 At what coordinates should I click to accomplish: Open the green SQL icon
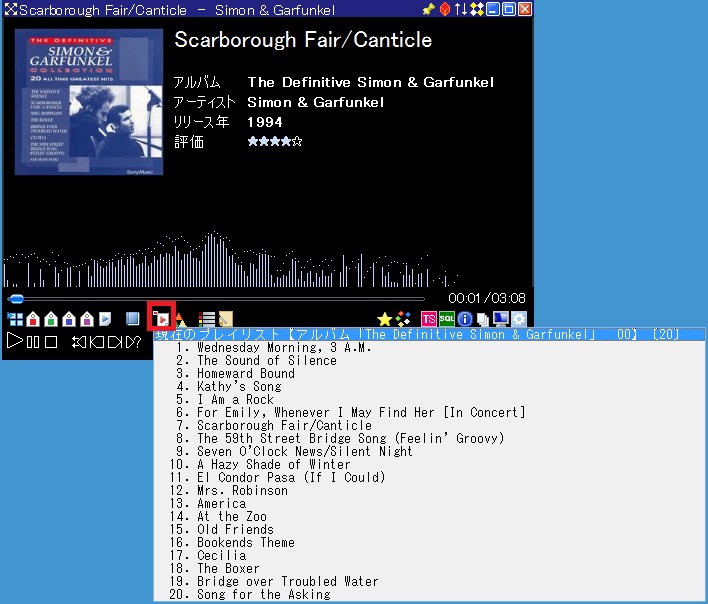(447, 319)
